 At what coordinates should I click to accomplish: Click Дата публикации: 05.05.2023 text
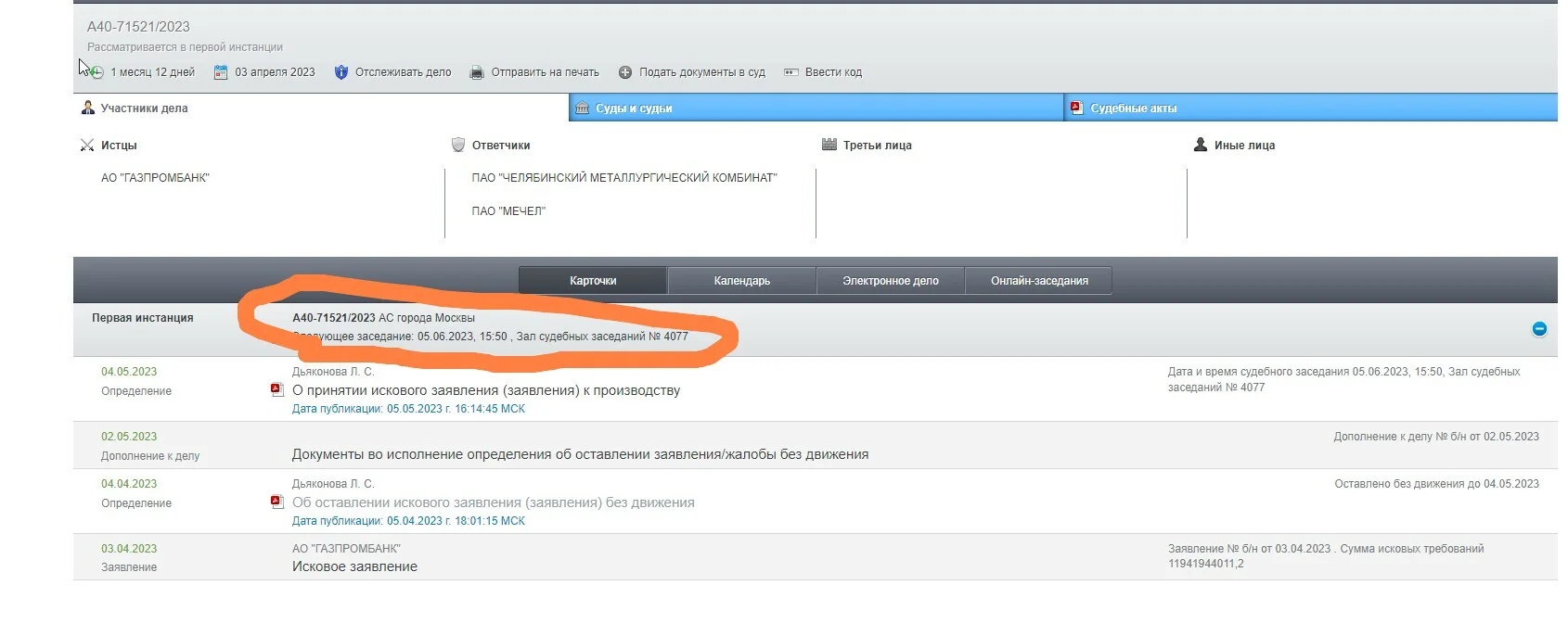pos(408,409)
